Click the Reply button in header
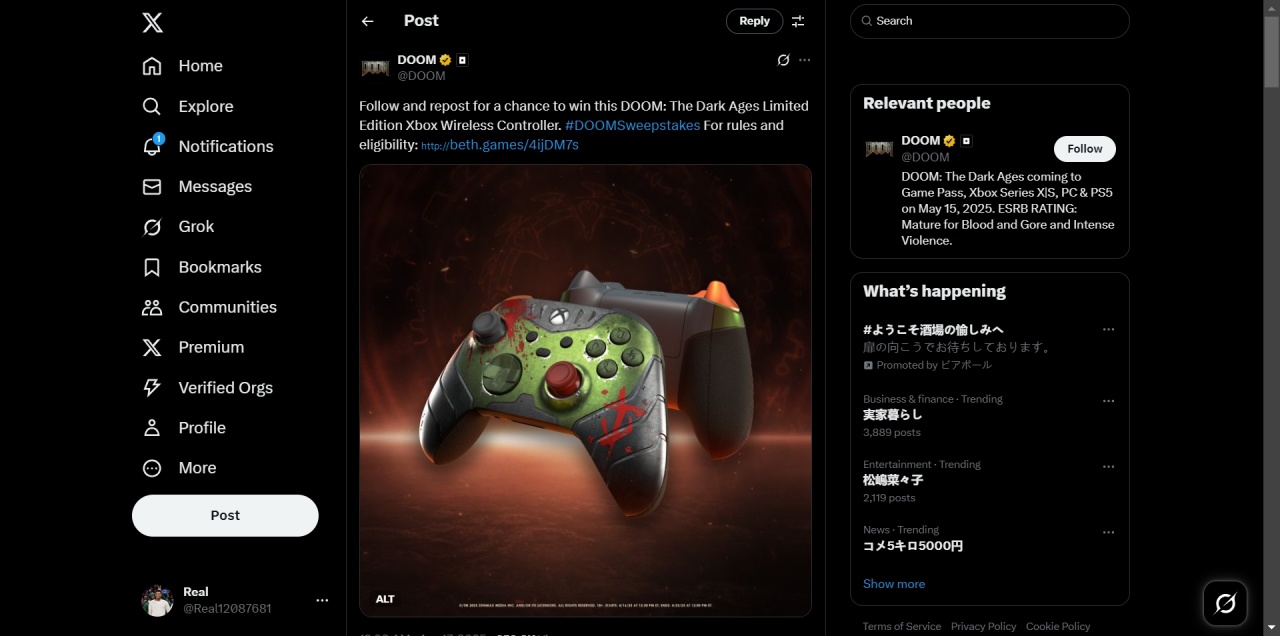The height and width of the screenshot is (636, 1280). pyautogui.click(x=754, y=21)
